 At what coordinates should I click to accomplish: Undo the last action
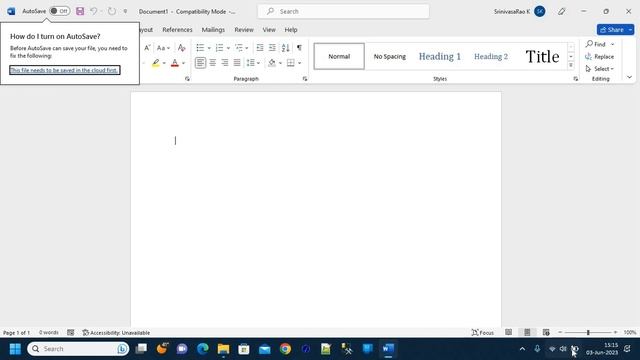click(x=94, y=11)
